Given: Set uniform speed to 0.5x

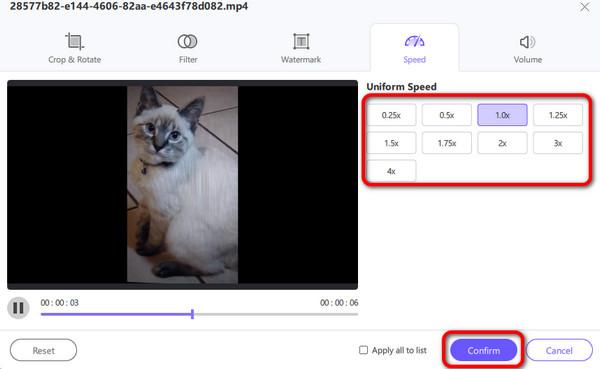Looking at the screenshot, I should click(447, 115).
